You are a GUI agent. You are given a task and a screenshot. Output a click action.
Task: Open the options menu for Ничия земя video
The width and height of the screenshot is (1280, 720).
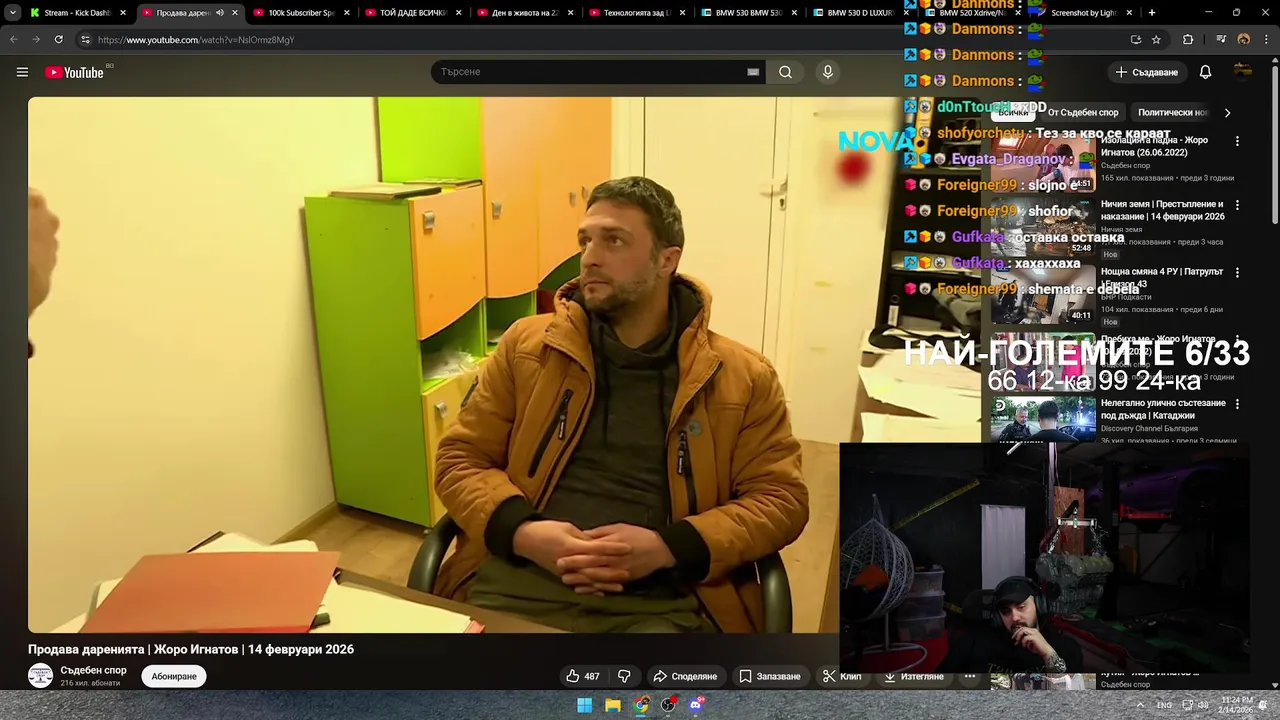point(1237,205)
